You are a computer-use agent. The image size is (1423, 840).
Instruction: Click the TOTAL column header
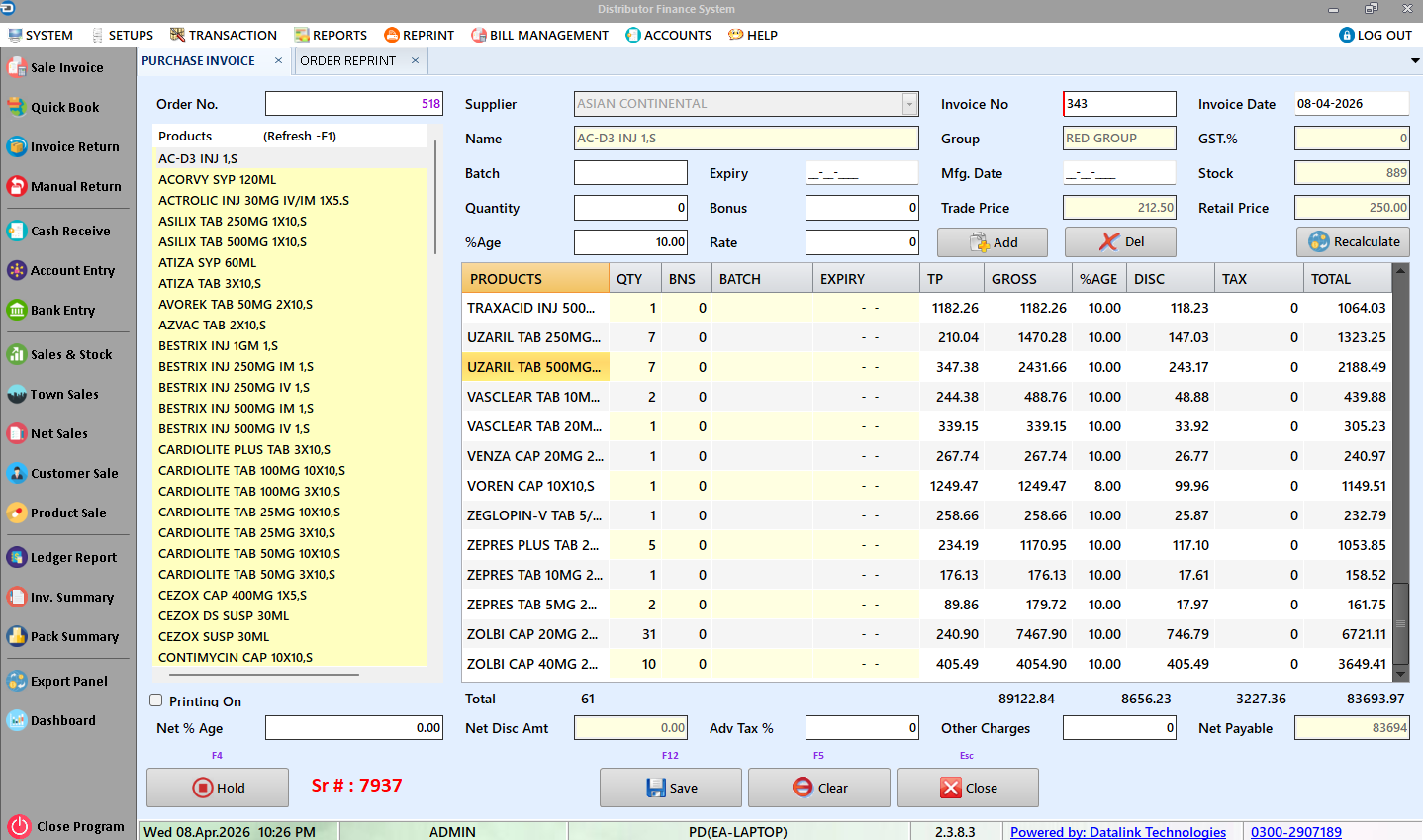point(1347,279)
